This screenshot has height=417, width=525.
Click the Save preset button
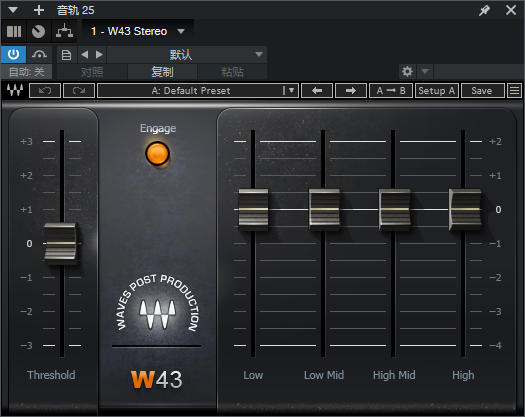[482, 91]
